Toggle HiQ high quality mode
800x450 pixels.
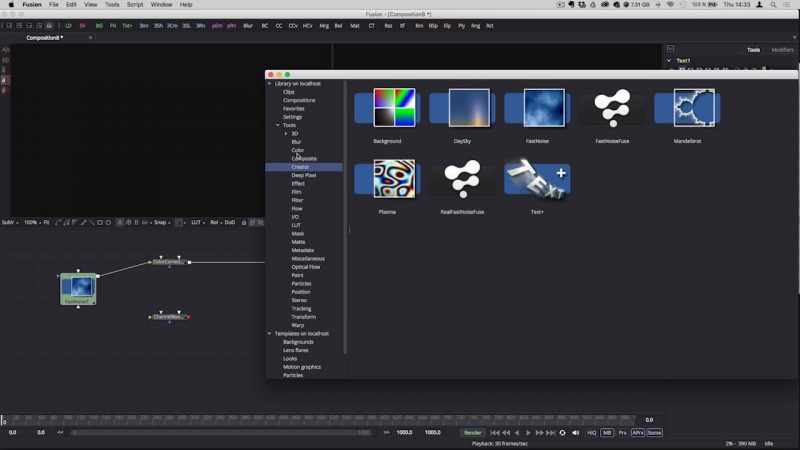591,433
